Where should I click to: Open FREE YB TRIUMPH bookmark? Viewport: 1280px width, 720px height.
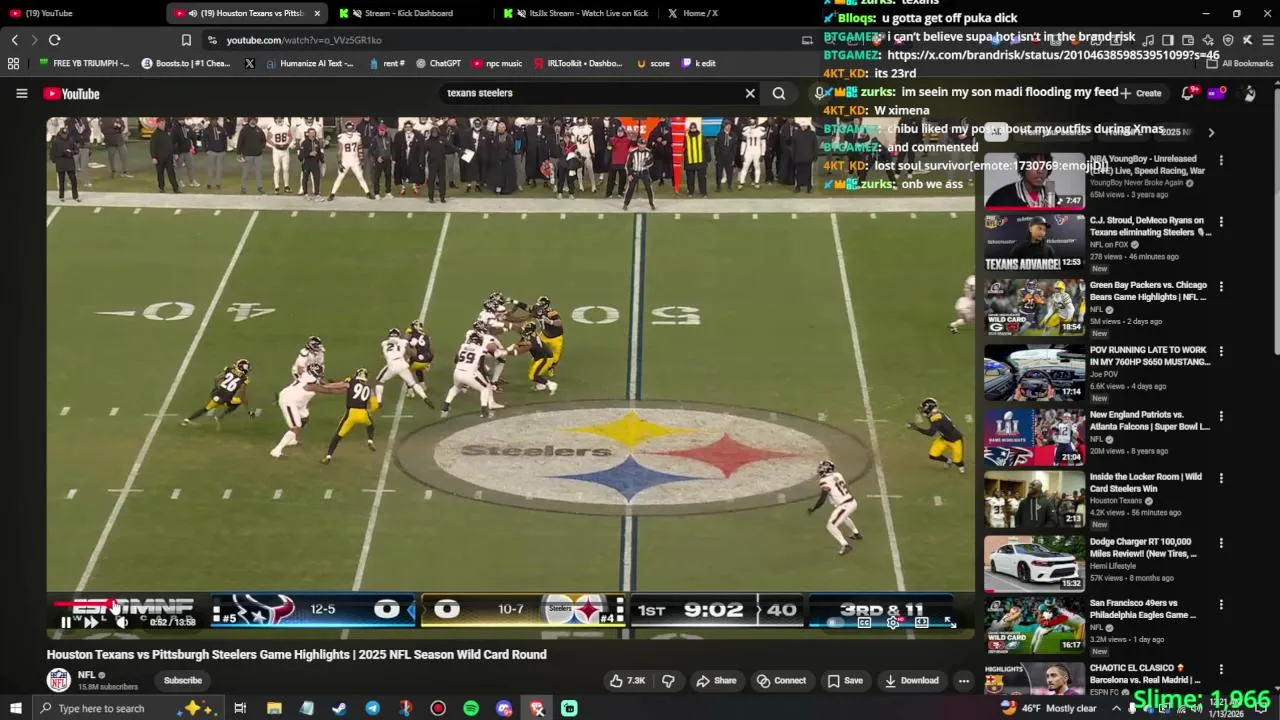coord(83,63)
